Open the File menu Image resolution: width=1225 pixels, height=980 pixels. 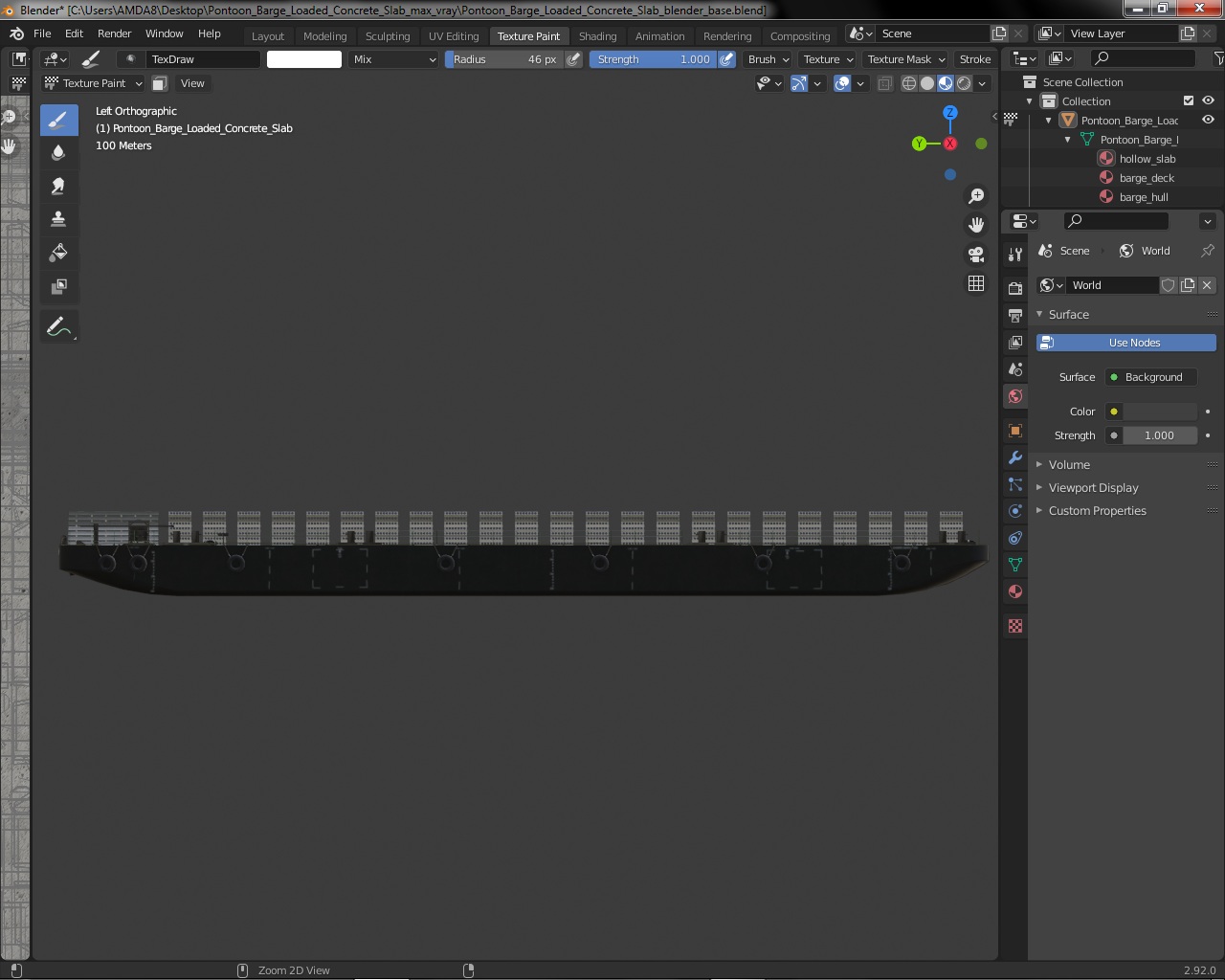click(x=42, y=33)
